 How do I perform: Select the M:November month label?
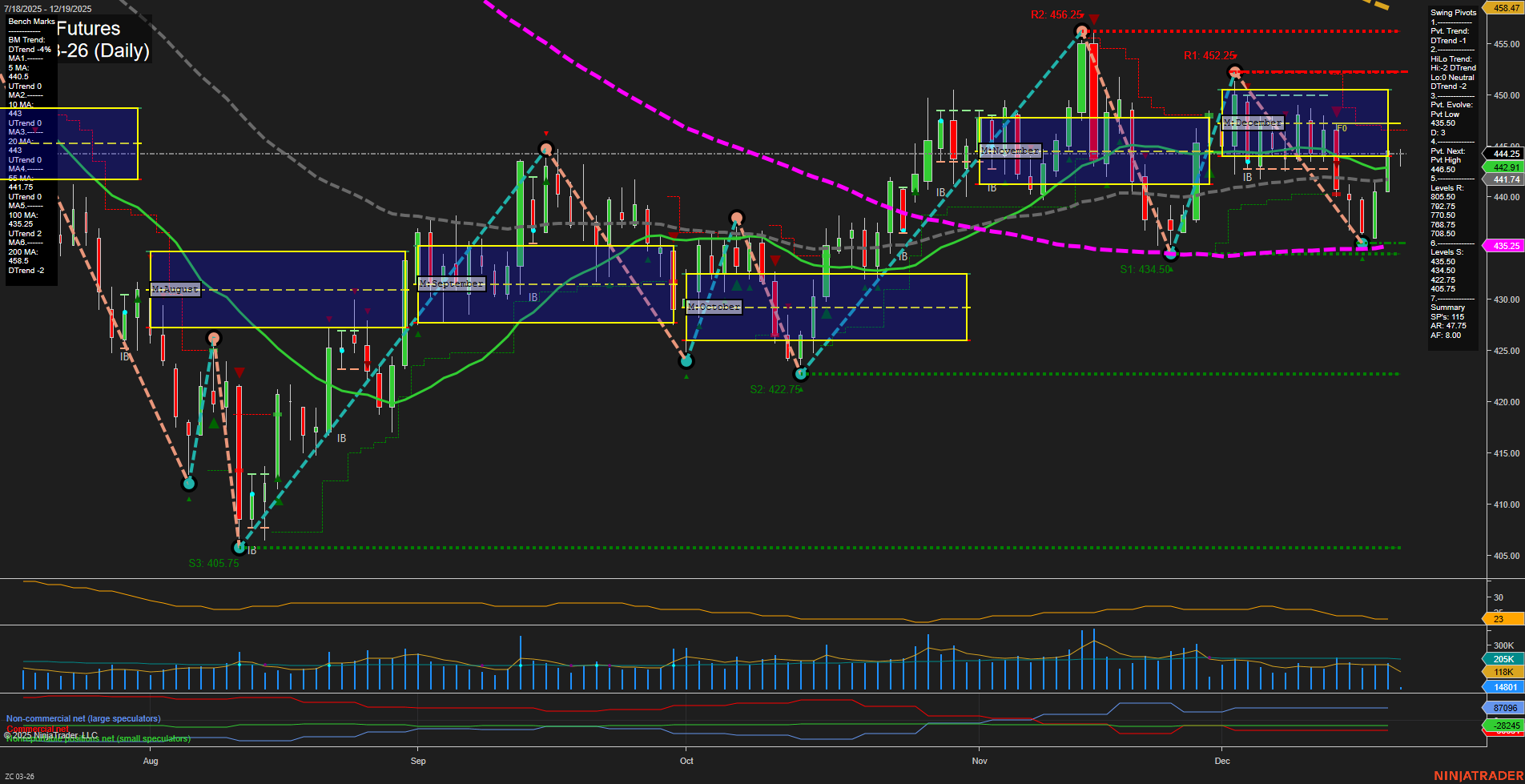[x=1010, y=150]
